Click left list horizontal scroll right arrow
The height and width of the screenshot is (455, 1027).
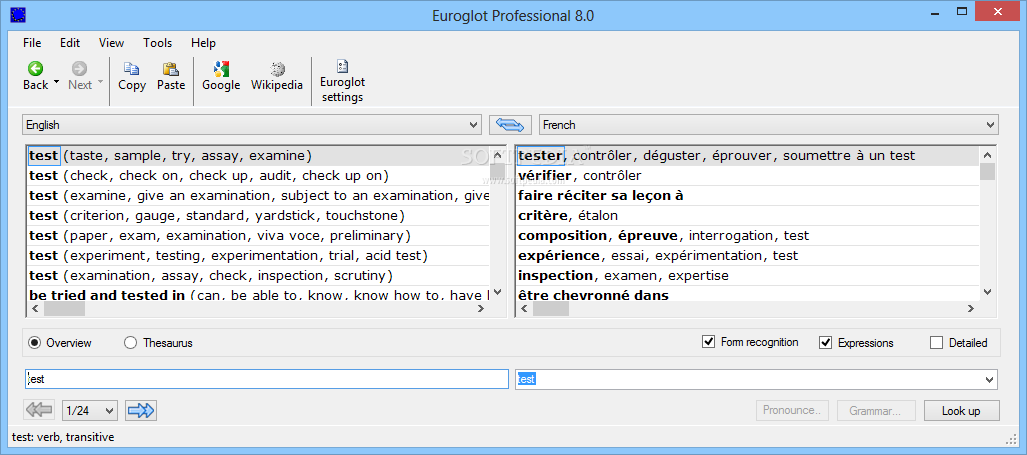pos(481,309)
